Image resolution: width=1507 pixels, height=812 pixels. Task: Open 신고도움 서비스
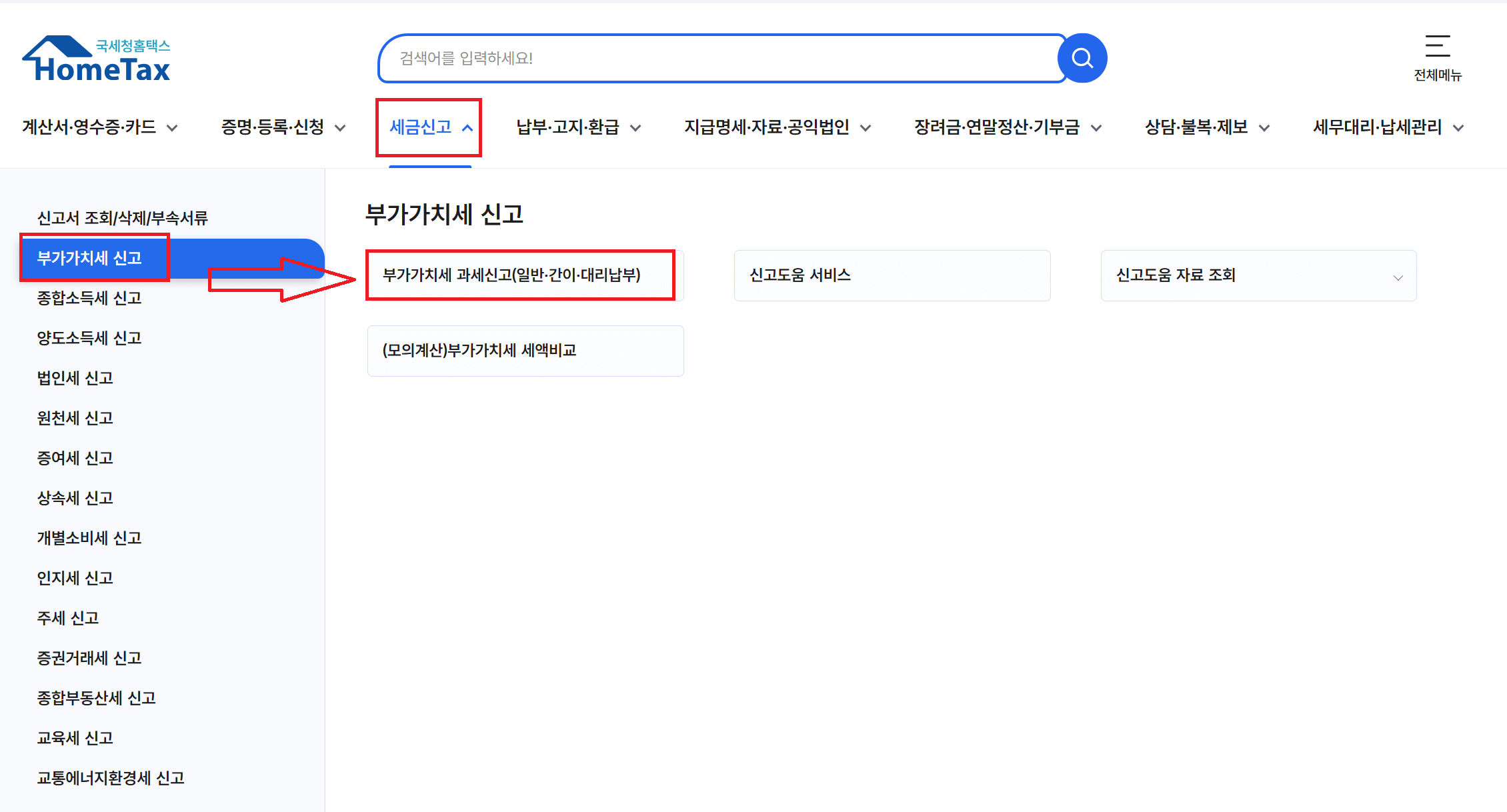coord(892,275)
